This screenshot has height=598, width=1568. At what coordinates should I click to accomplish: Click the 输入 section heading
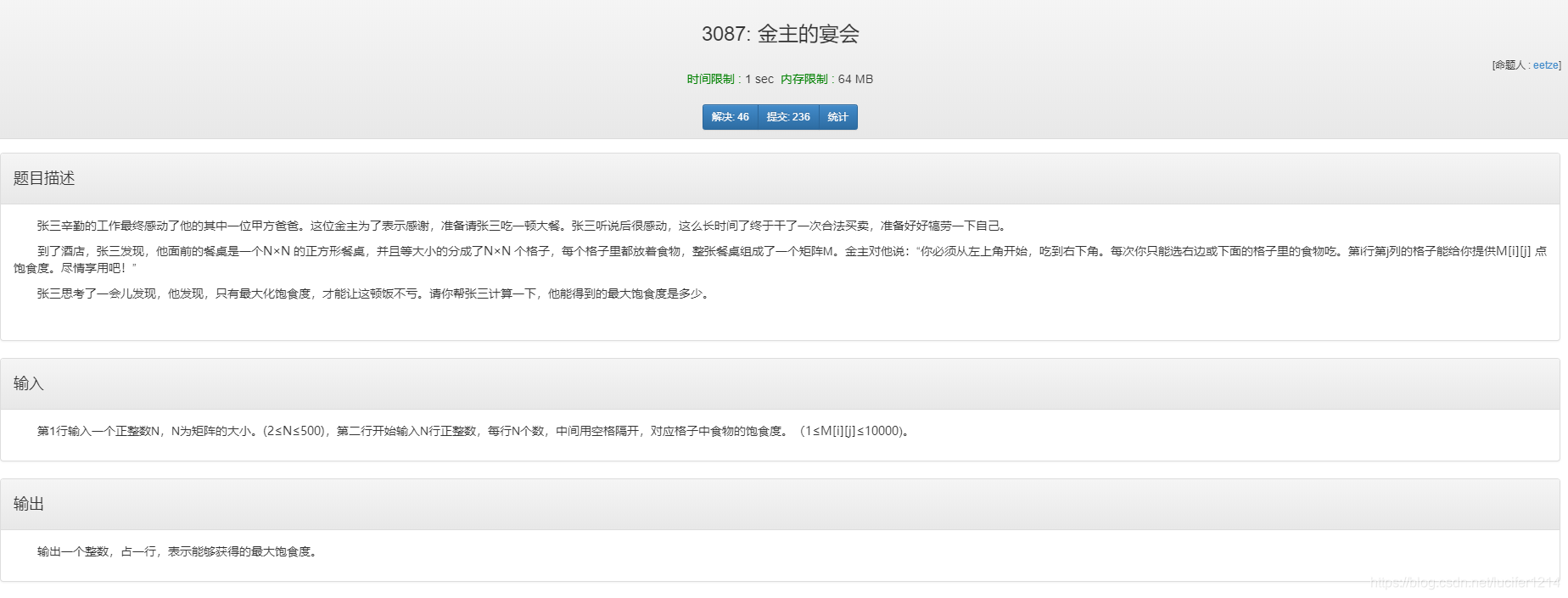click(28, 383)
